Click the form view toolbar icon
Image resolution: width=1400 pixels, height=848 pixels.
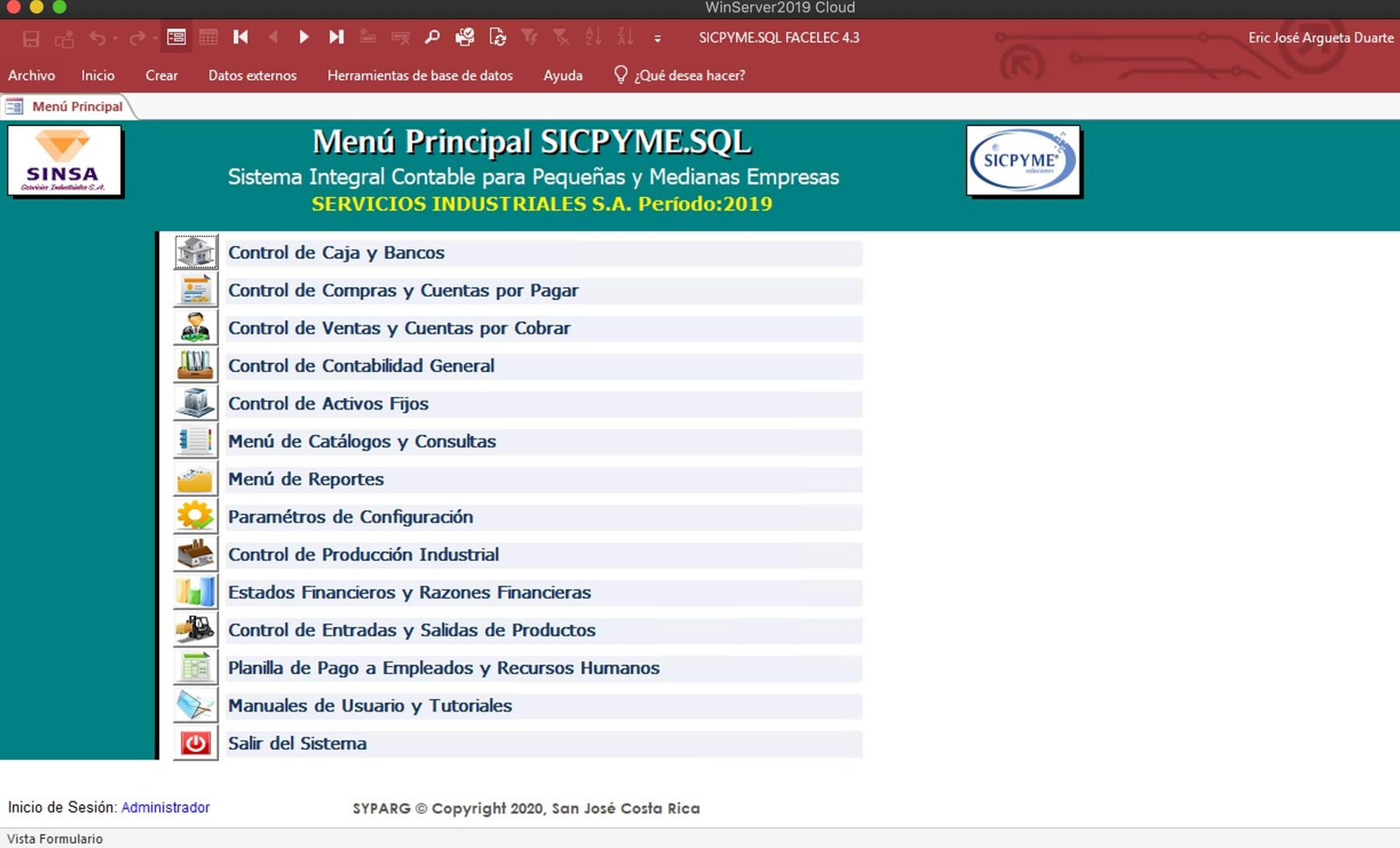tap(176, 38)
